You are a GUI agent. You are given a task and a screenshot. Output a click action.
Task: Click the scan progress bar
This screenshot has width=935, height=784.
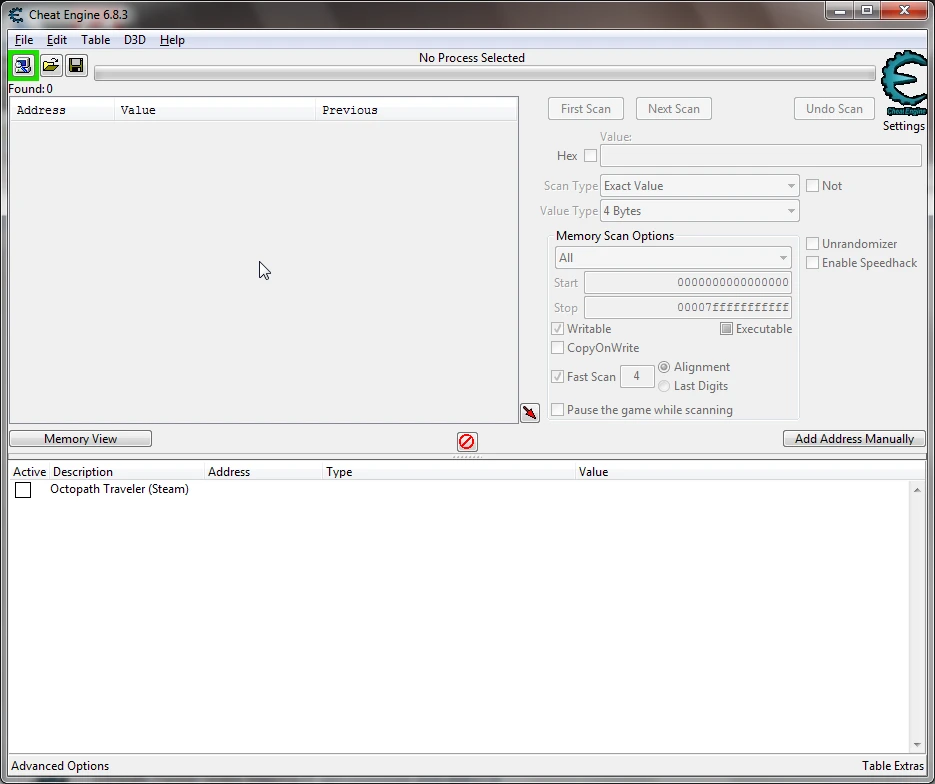click(485, 73)
